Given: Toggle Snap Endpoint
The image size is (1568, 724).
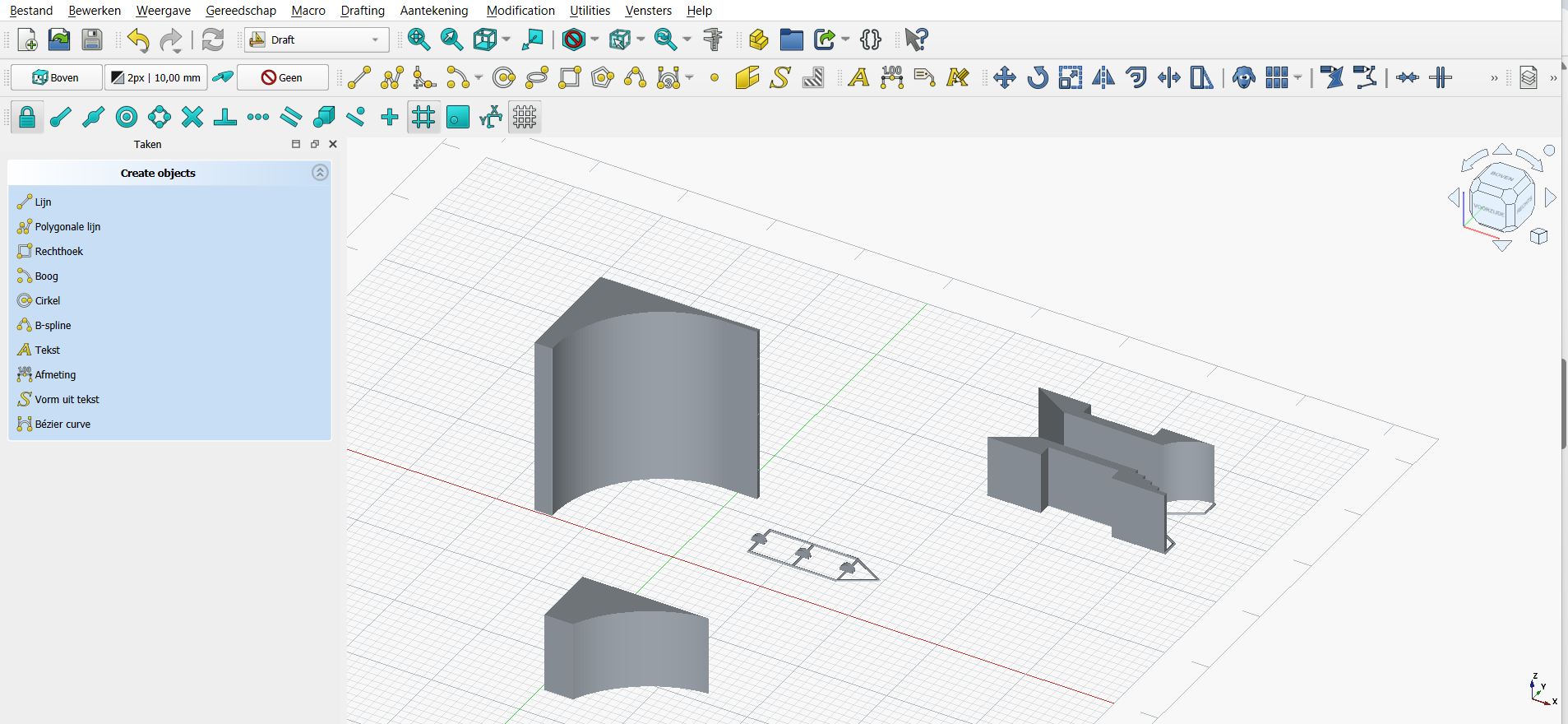Looking at the screenshot, I should (x=61, y=118).
